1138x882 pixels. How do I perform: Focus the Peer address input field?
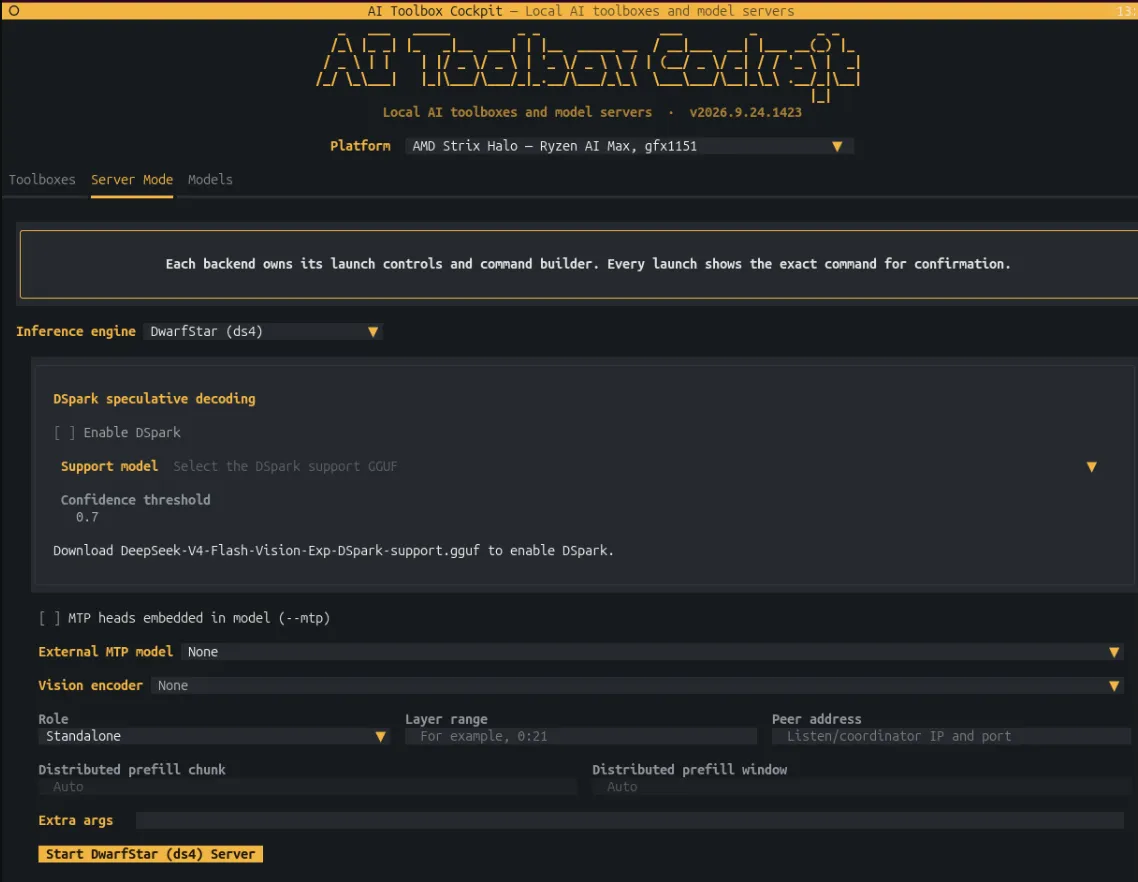(x=951, y=736)
